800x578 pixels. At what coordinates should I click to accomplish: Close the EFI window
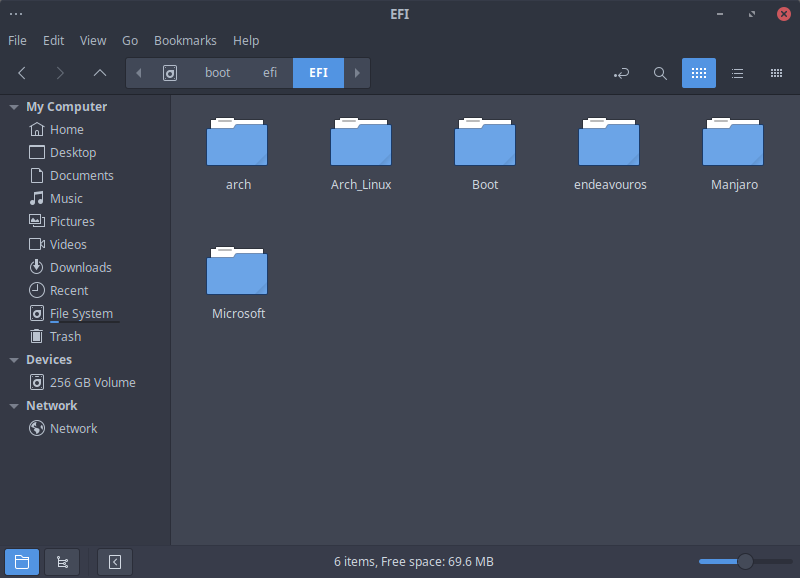point(784,14)
